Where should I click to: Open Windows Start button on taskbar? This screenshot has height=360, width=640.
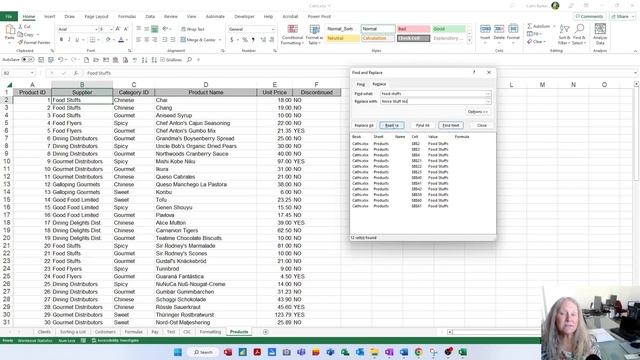tap(178, 352)
